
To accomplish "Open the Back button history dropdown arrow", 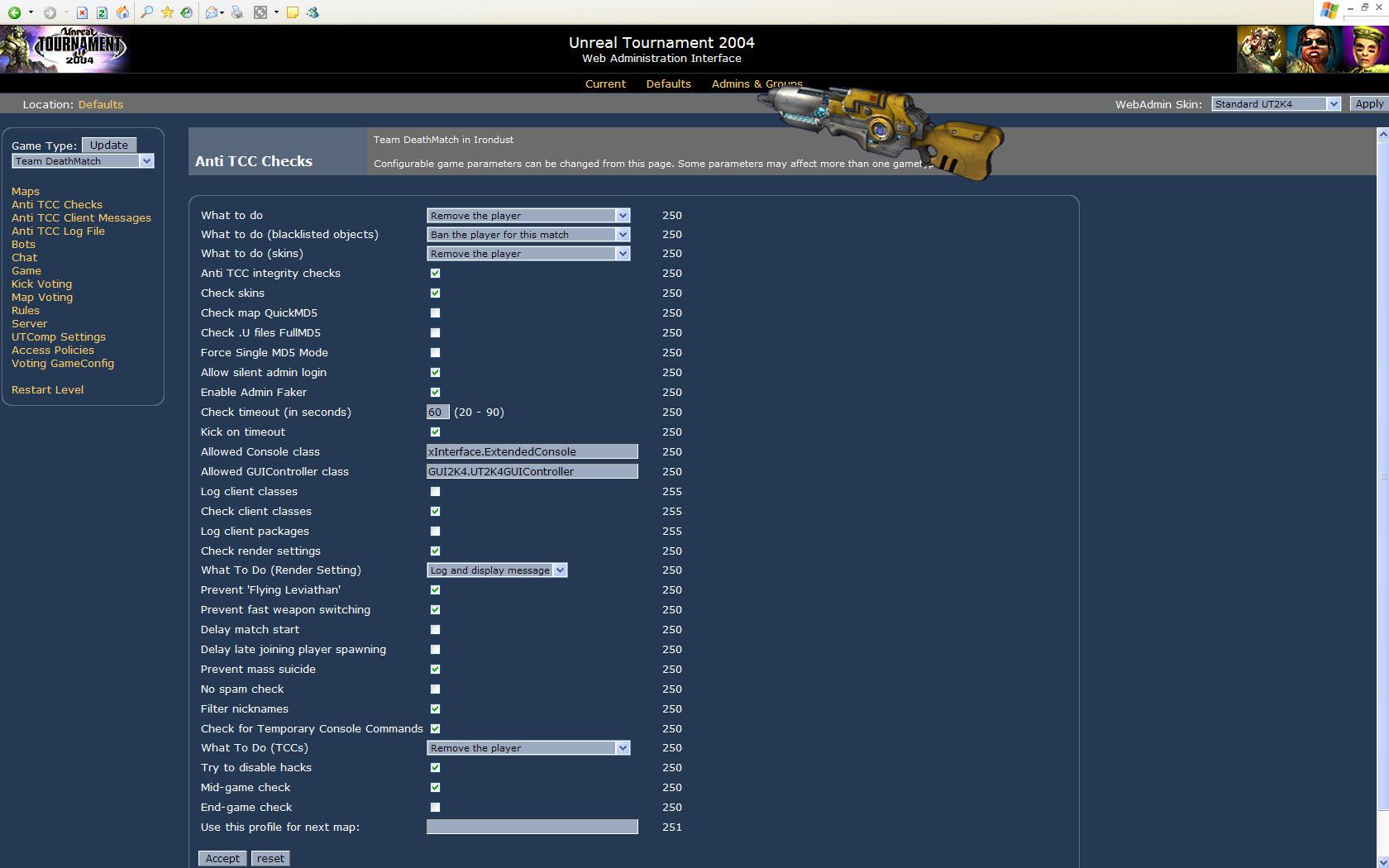I will [x=31, y=12].
